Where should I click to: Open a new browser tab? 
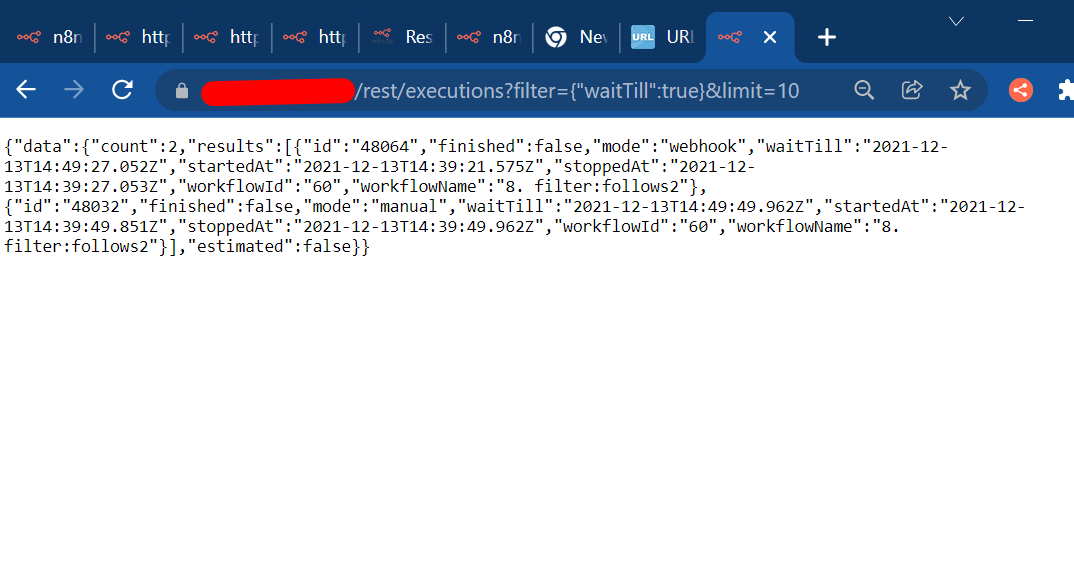point(826,36)
